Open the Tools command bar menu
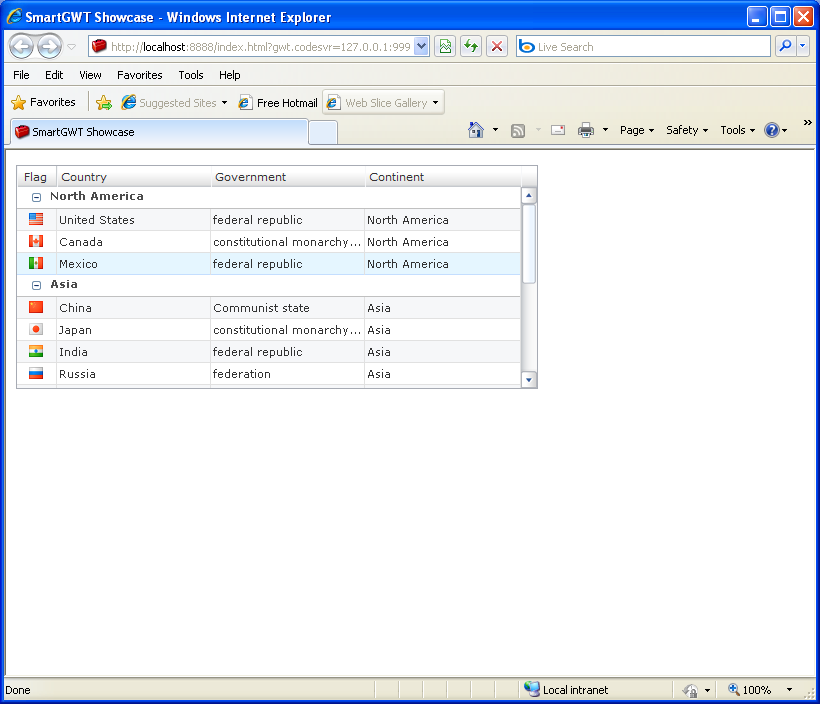This screenshot has height=704, width=820. pyautogui.click(x=737, y=130)
